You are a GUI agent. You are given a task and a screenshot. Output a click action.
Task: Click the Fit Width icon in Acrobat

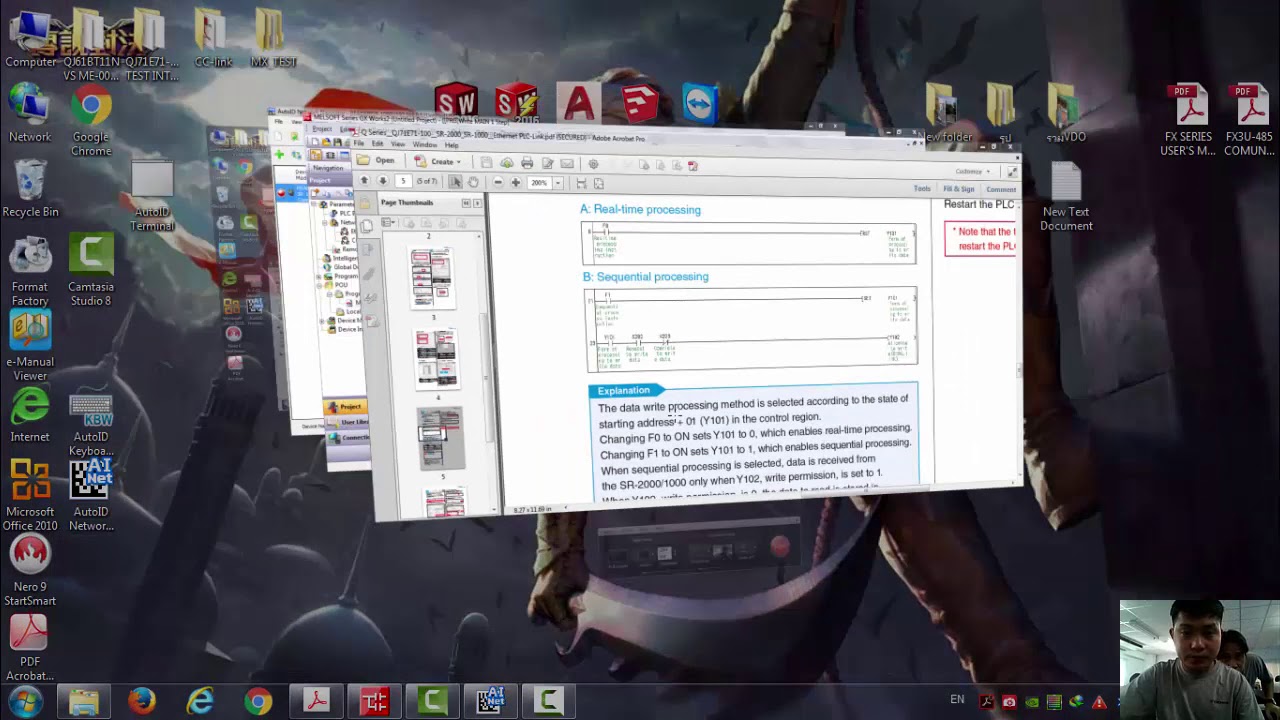coord(581,184)
